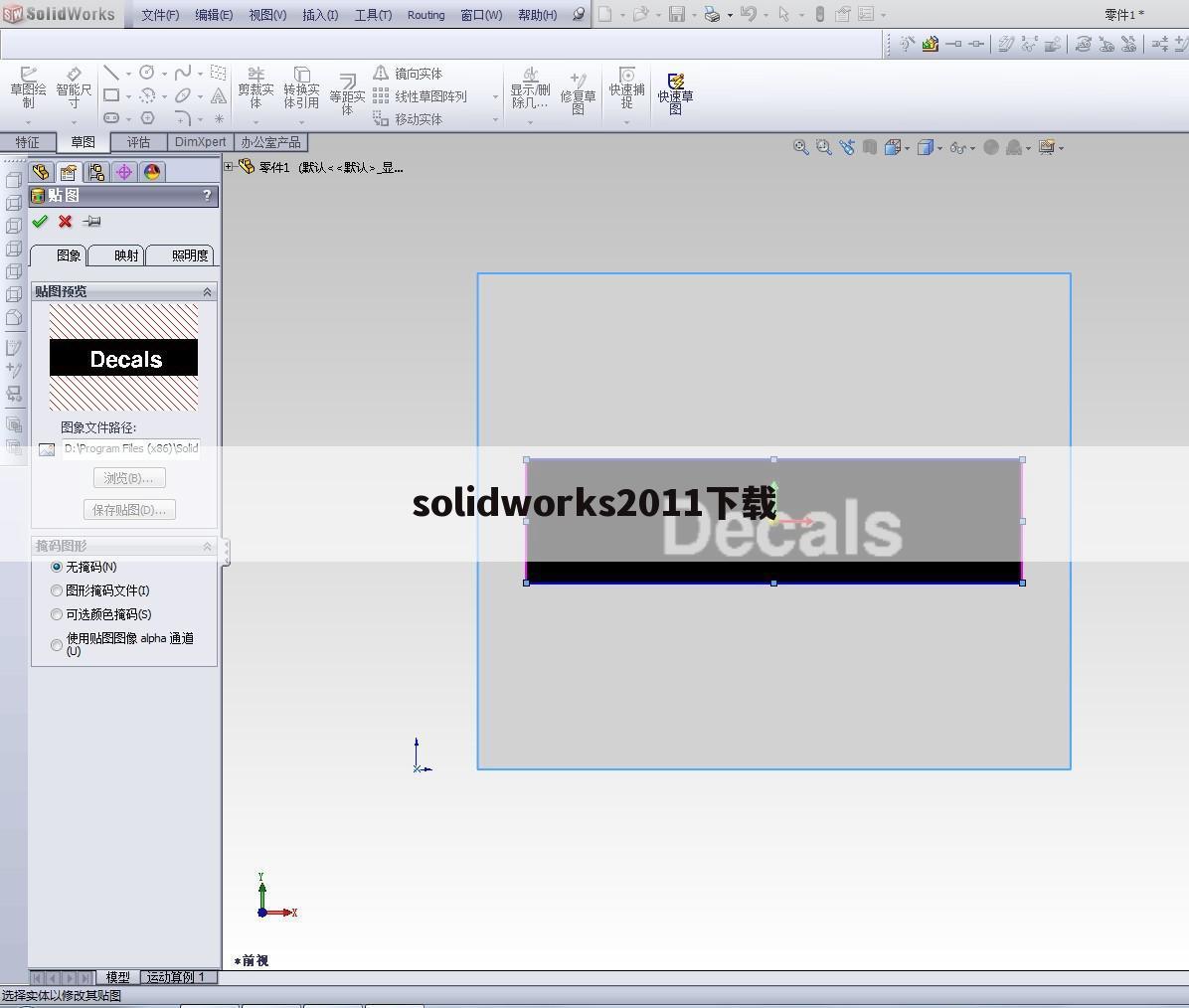Click Quick Snaps (快速捕捉)
The image size is (1189, 1008).
626,88
